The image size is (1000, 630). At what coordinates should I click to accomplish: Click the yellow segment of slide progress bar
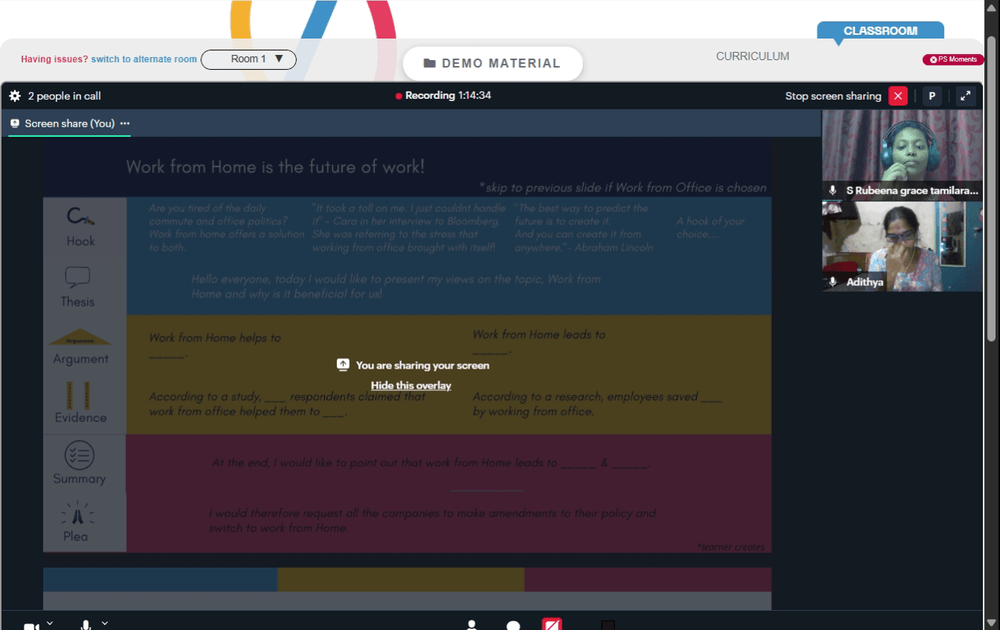[x=401, y=580]
